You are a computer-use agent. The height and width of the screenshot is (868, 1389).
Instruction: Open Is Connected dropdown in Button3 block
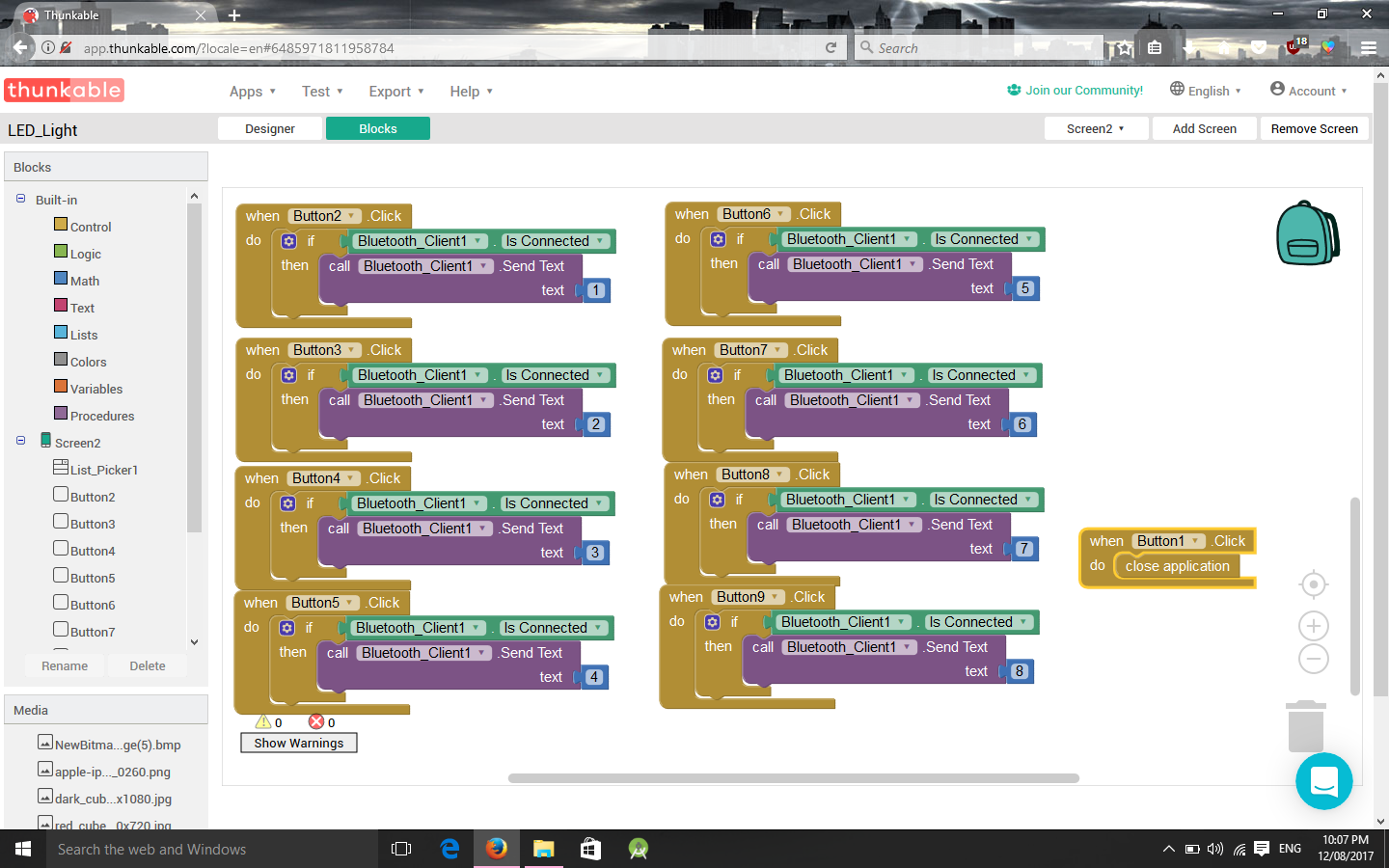point(554,375)
